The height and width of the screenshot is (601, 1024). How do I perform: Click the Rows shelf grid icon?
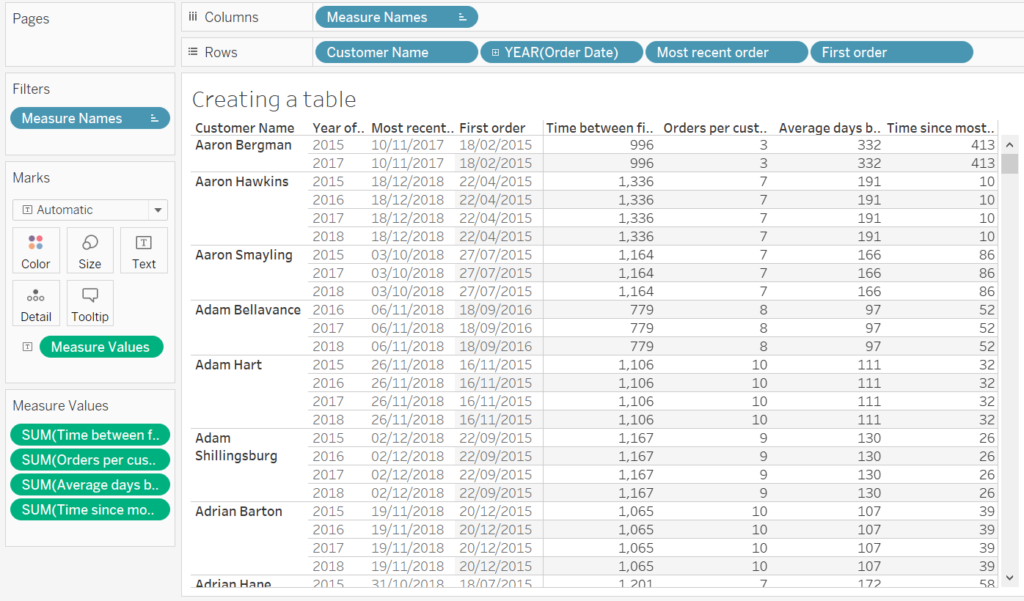[x=192, y=51]
